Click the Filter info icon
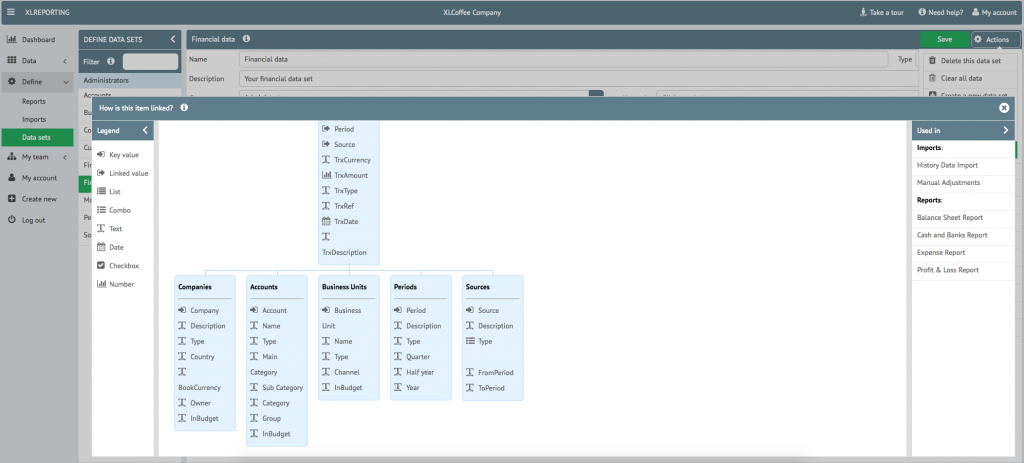1024x463 pixels. pos(110,61)
